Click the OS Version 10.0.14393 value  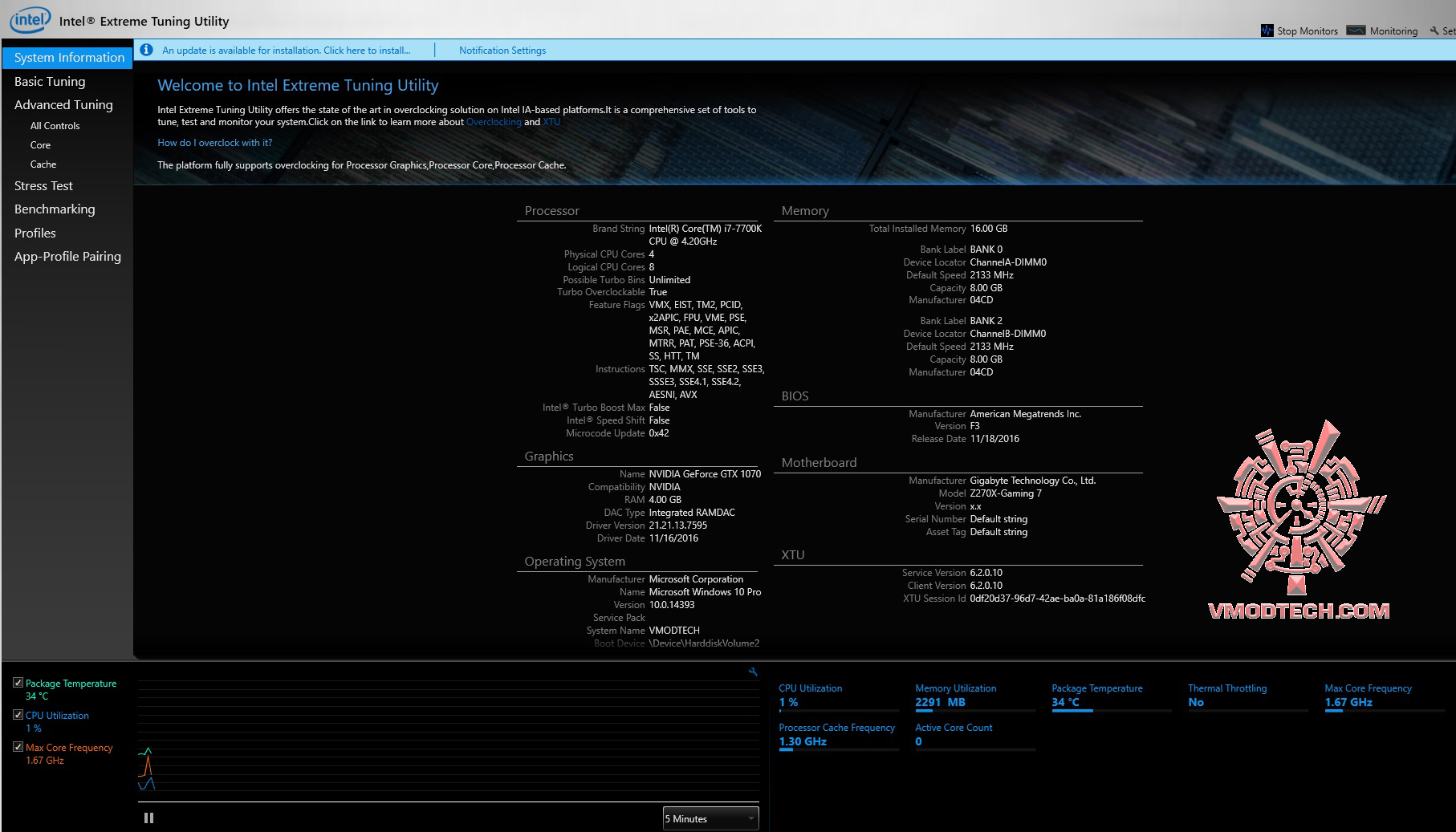click(x=672, y=605)
